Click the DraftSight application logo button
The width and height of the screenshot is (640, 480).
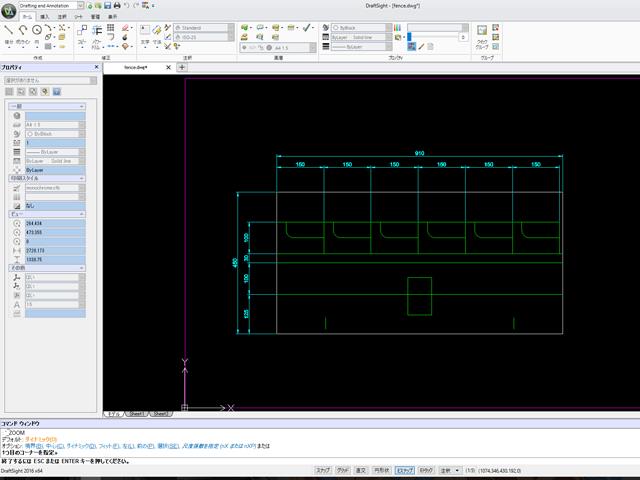point(9,11)
